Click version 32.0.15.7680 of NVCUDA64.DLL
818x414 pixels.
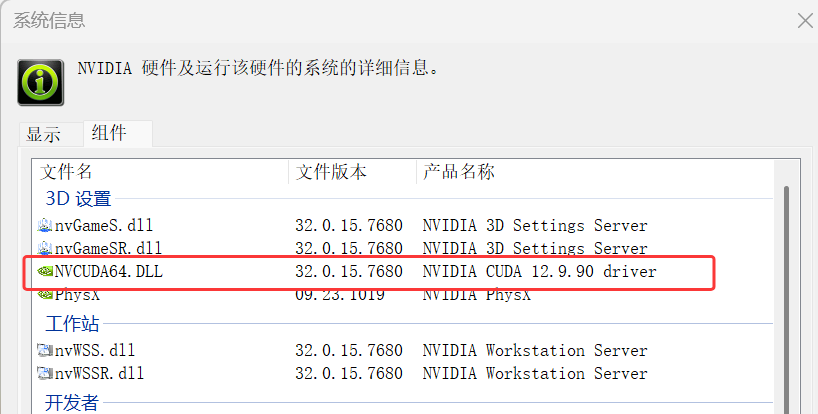348,271
